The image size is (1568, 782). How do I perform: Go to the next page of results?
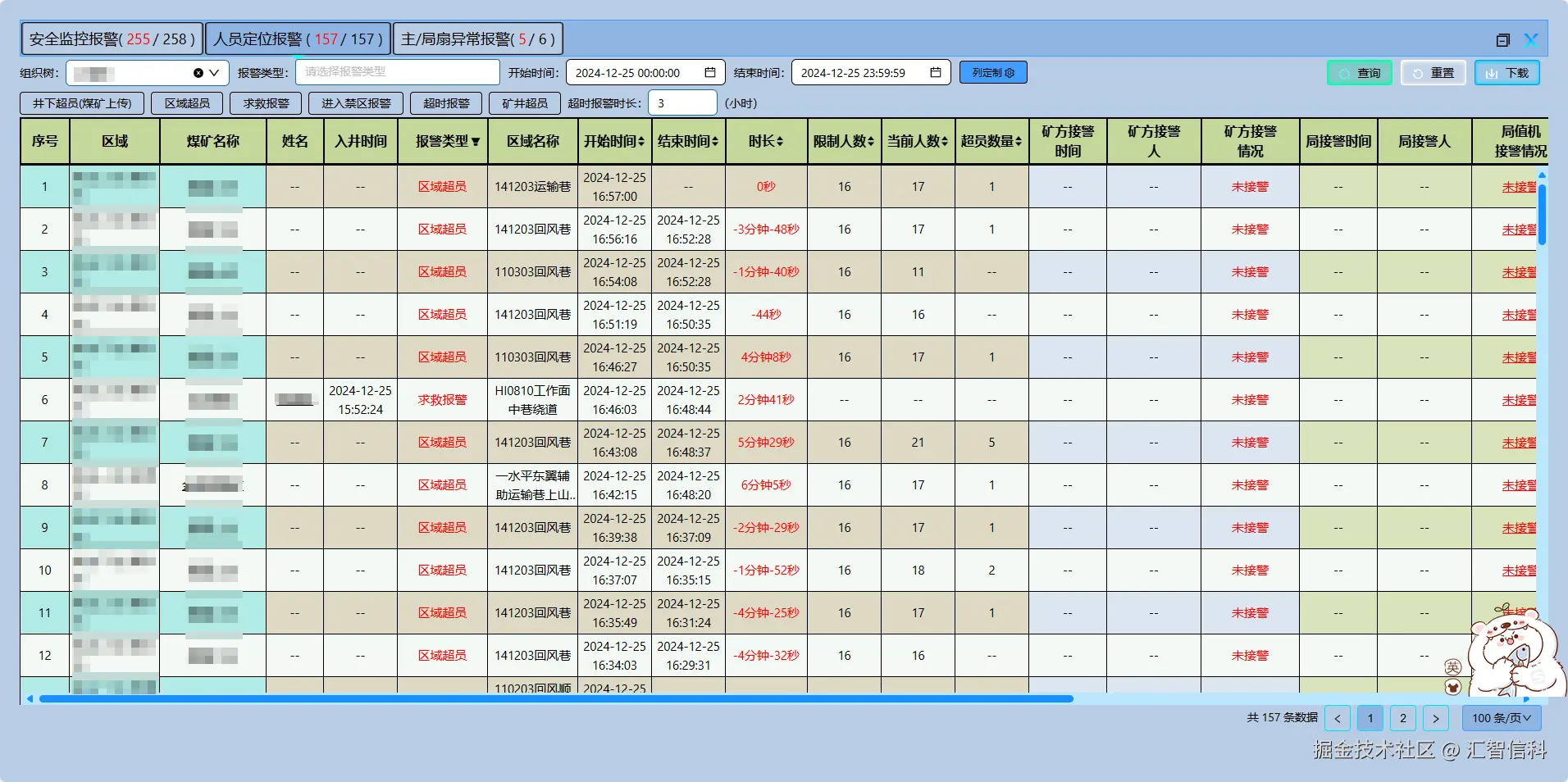(x=1436, y=719)
